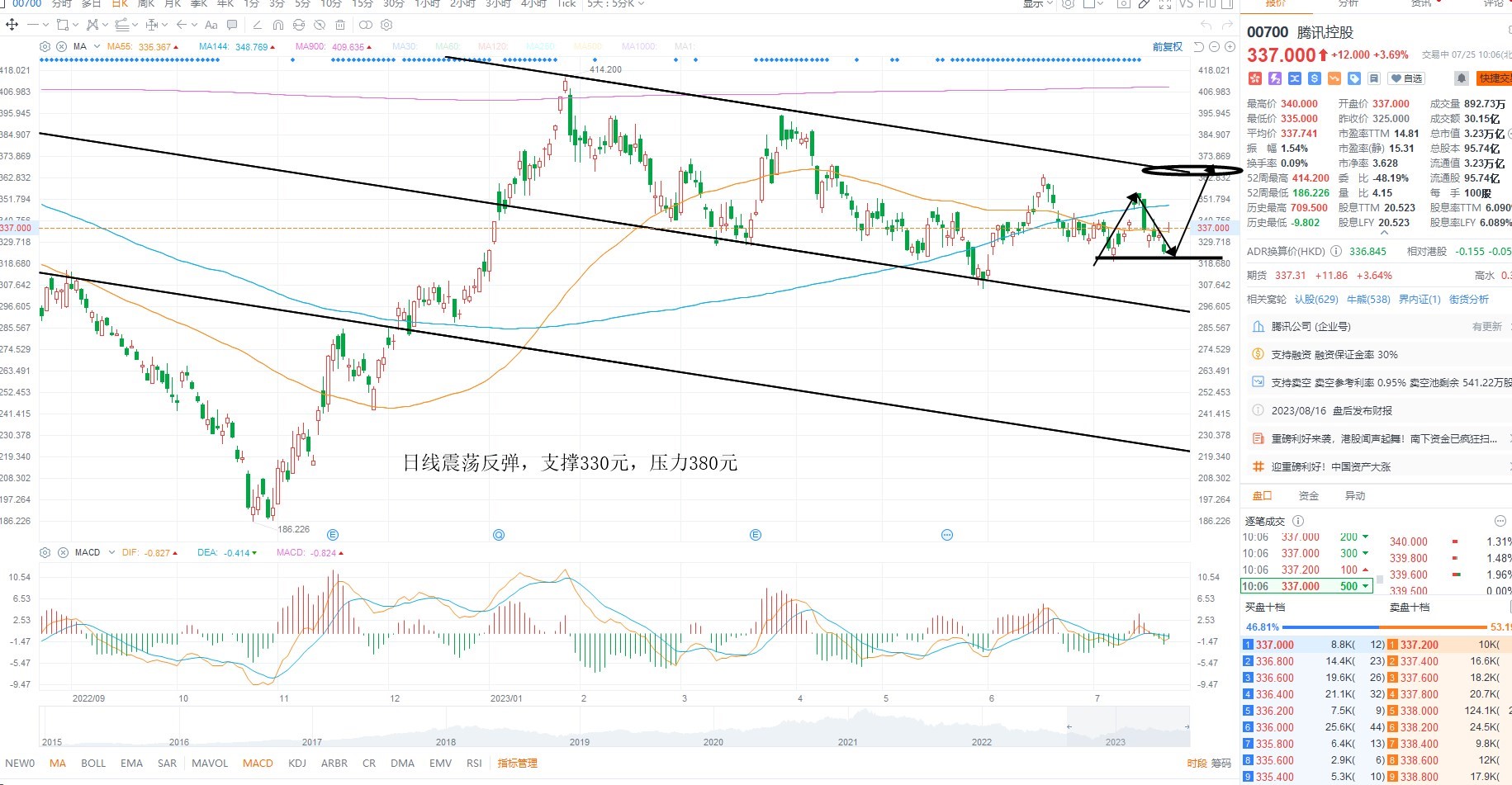Viewport: 1512px width, 785px height.
Task: Toggle KDJ sub-indicator
Action: coord(297,764)
